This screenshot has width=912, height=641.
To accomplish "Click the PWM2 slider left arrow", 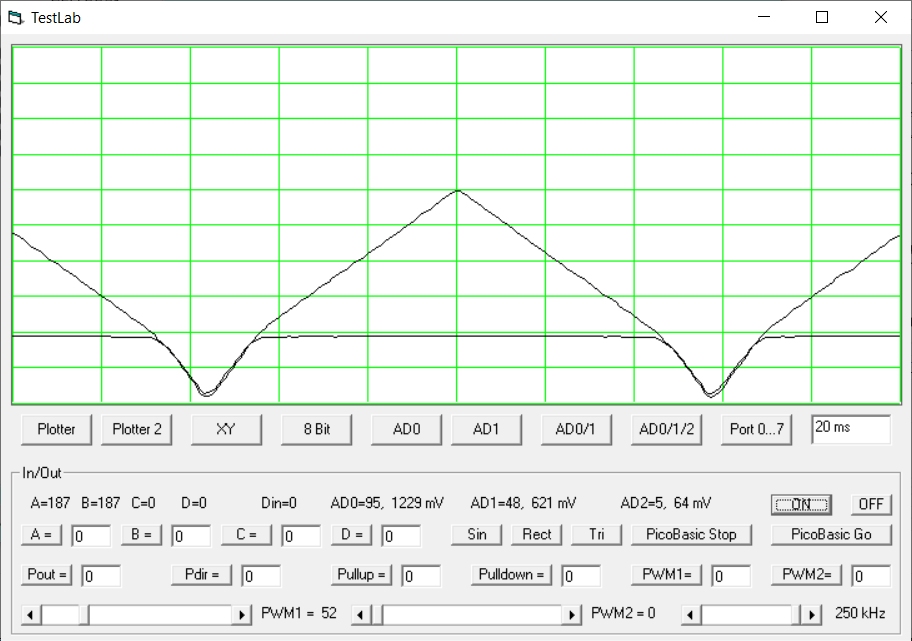I will point(362,614).
